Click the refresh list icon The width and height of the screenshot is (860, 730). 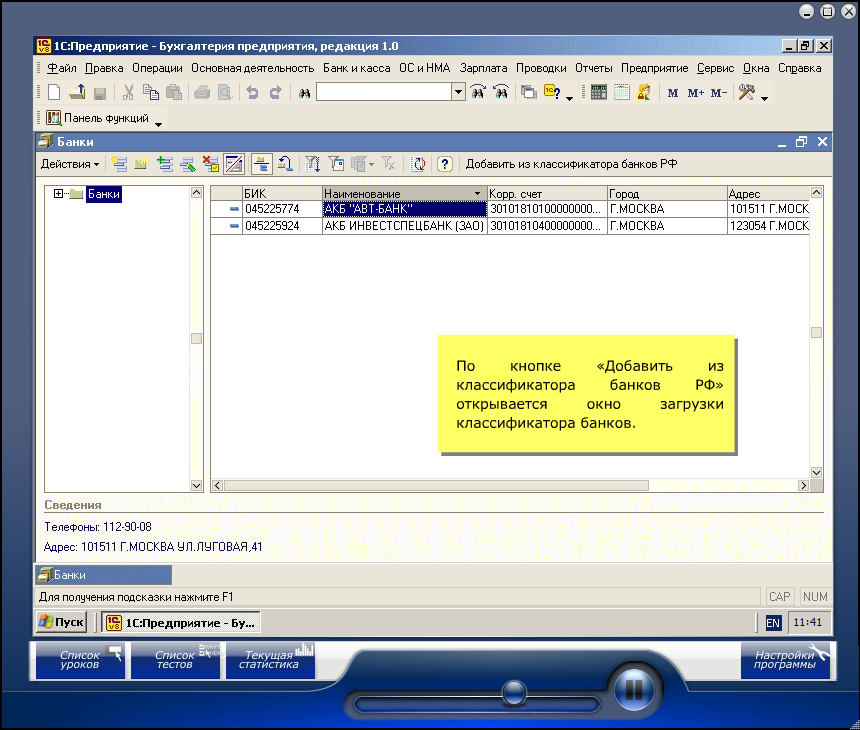[x=419, y=164]
